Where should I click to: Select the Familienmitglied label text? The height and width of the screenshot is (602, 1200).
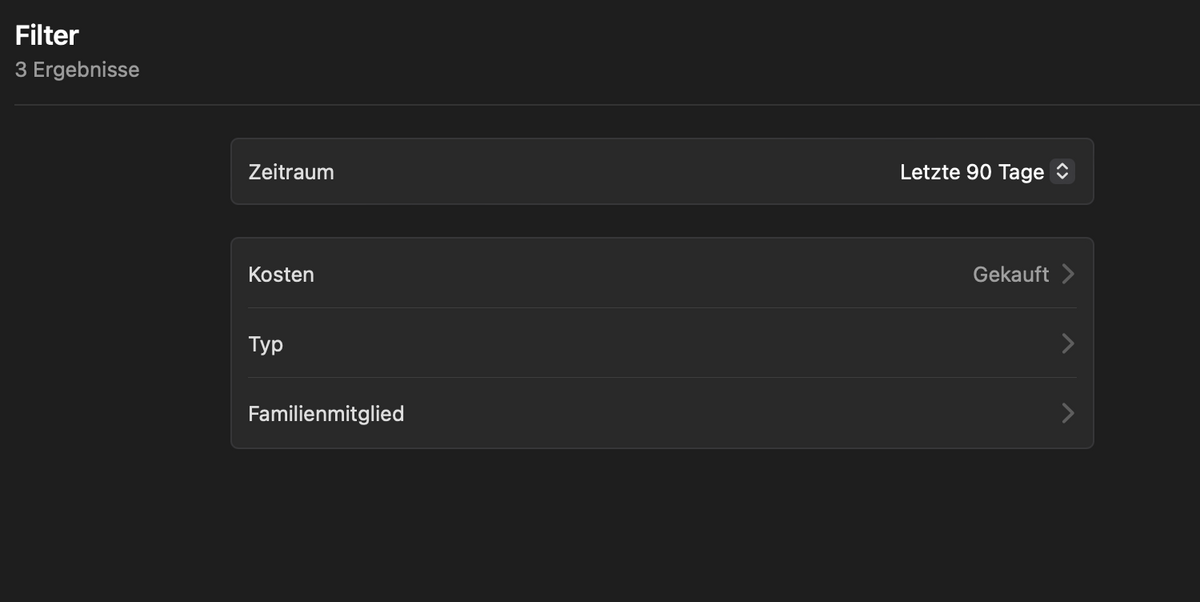pyautogui.click(x=326, y=414)
